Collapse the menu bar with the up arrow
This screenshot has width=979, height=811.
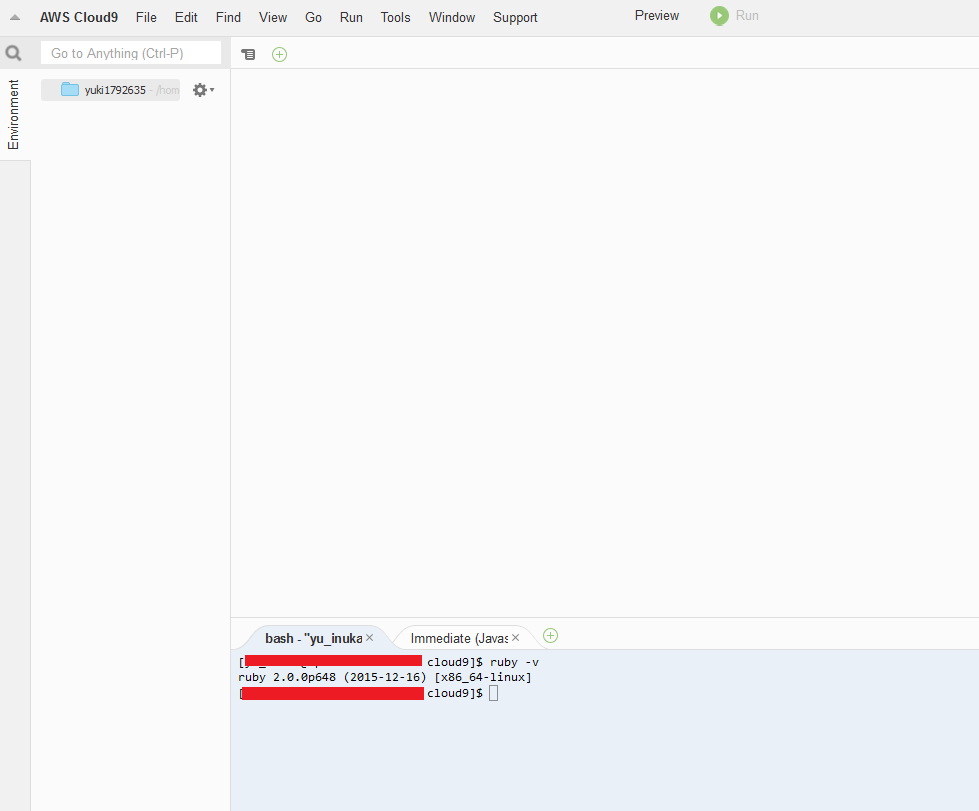pos(15,17)
